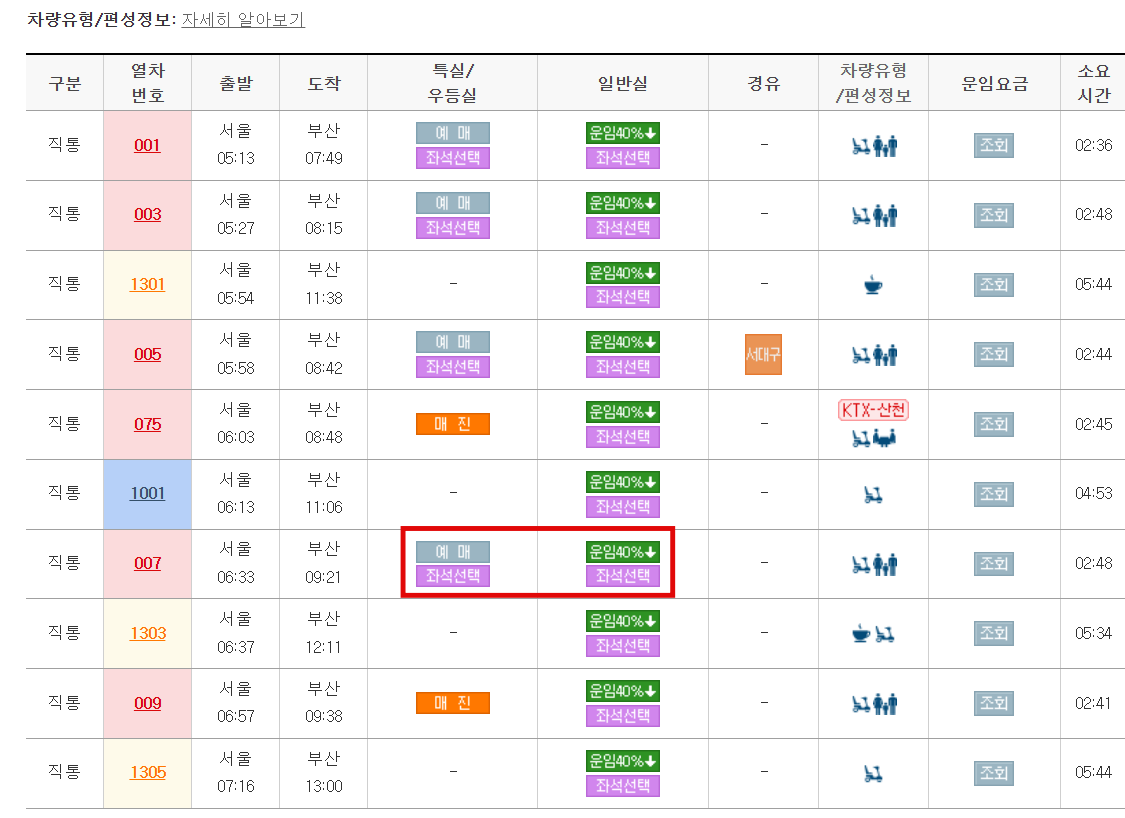The height and width of the screenshot is (818, 1125).
Task: Select the 서대구 stopover tag for train 005
Action: (x=763, y=354)
